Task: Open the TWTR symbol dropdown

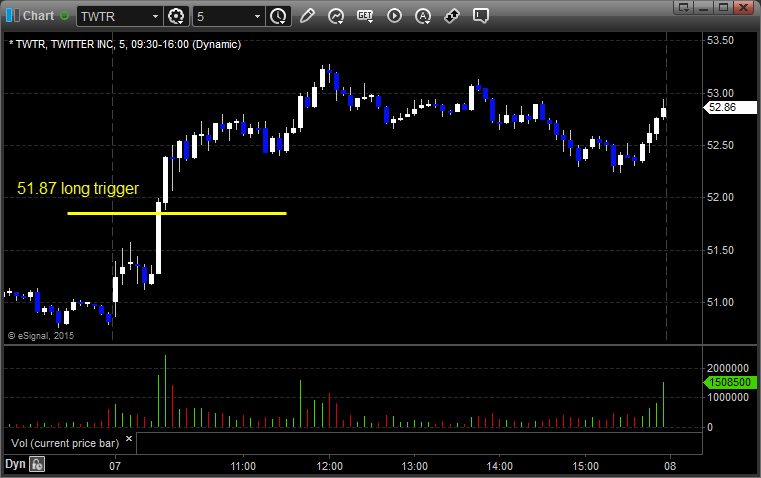Action: coord(155,16)
